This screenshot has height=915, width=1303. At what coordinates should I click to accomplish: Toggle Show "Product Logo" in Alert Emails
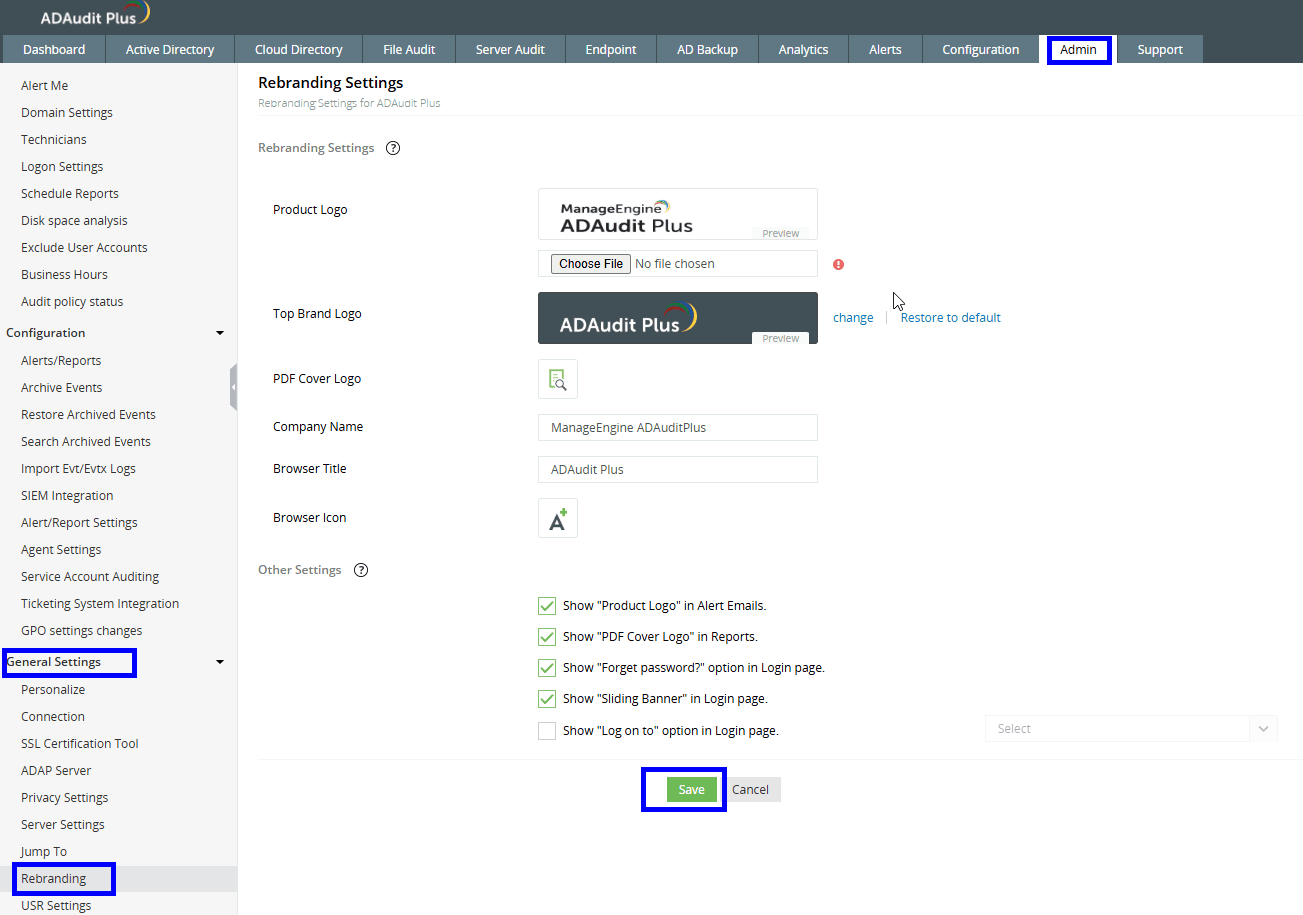547,605
